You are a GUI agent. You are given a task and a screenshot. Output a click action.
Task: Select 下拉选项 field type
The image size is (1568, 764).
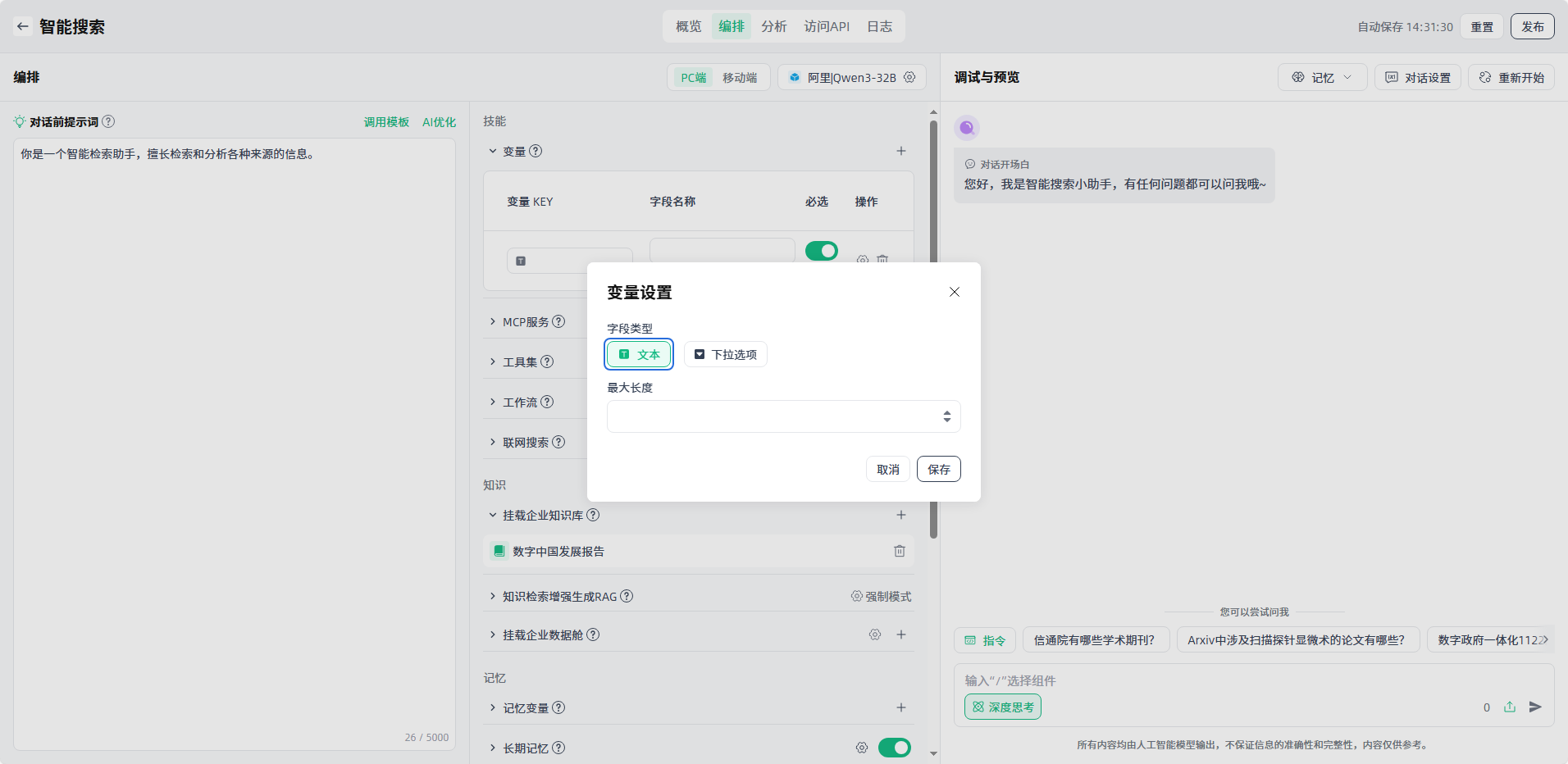click(x=725, y=354)
